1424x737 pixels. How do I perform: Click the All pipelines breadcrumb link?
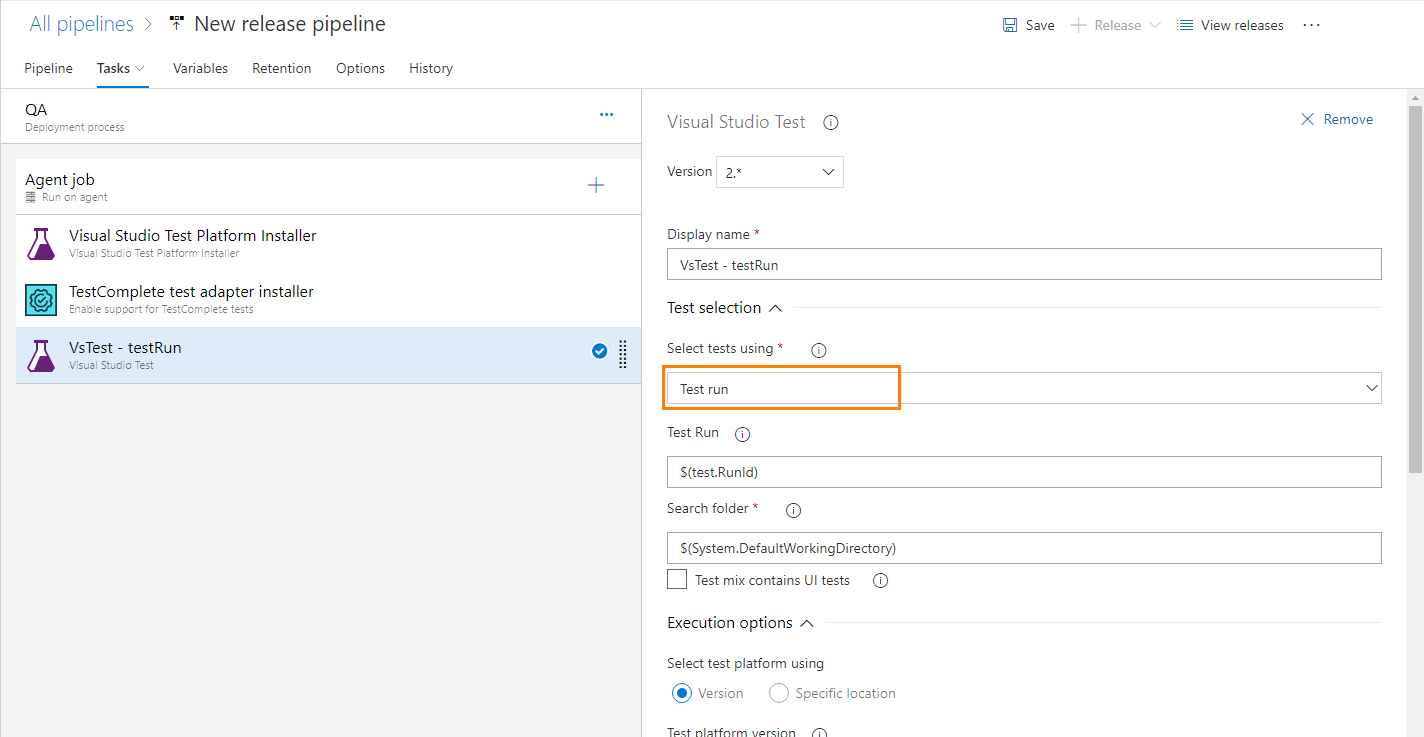coord(81,23)
